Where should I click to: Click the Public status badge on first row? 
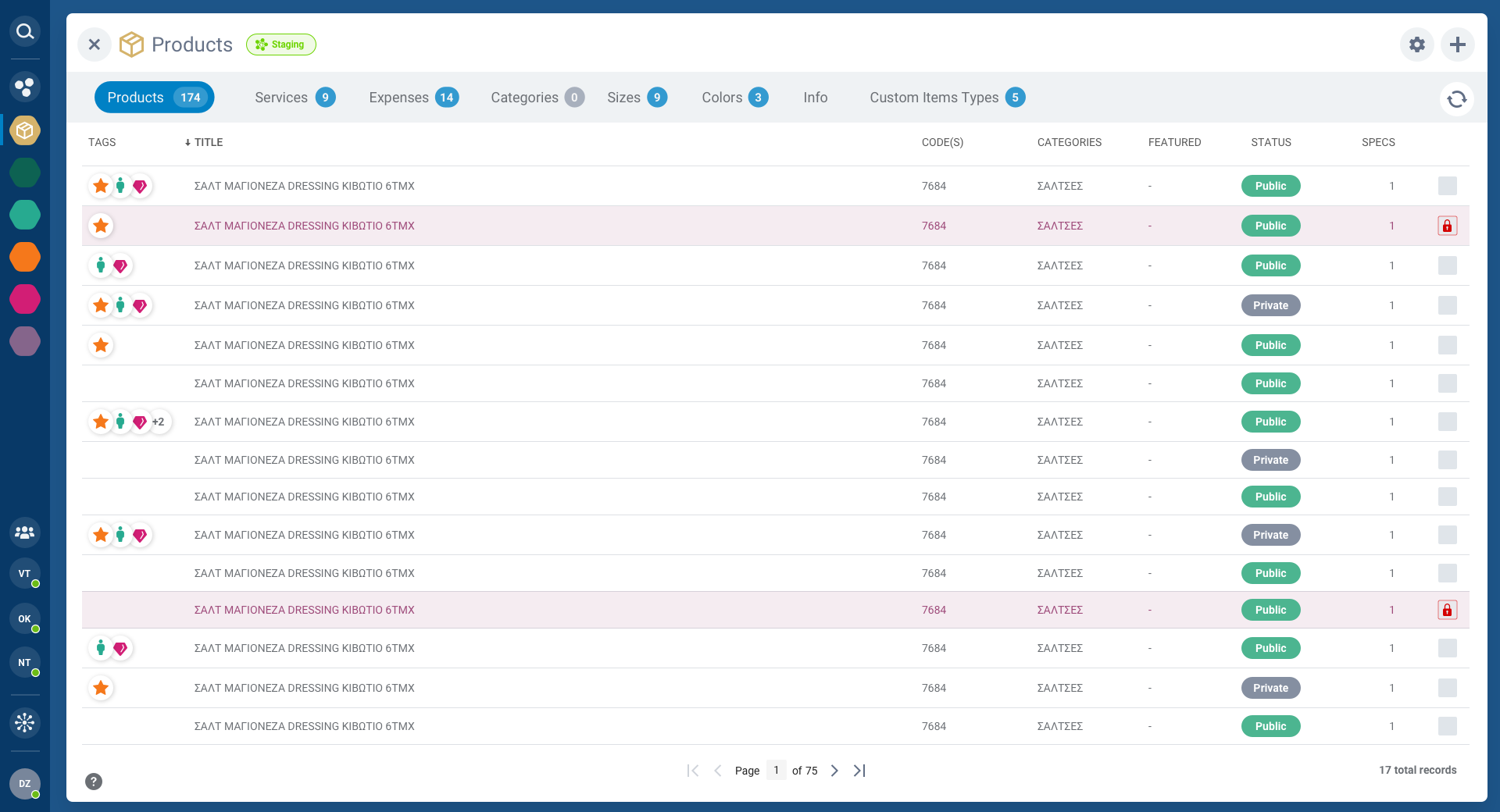coord(1270,186)
